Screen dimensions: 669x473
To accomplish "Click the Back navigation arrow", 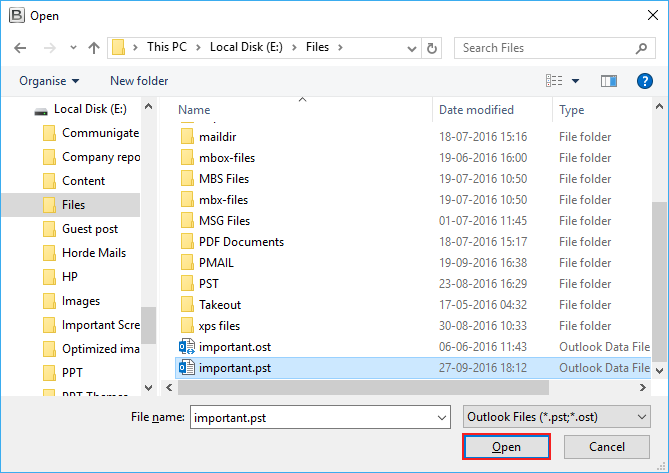I will tap(20, 48).
